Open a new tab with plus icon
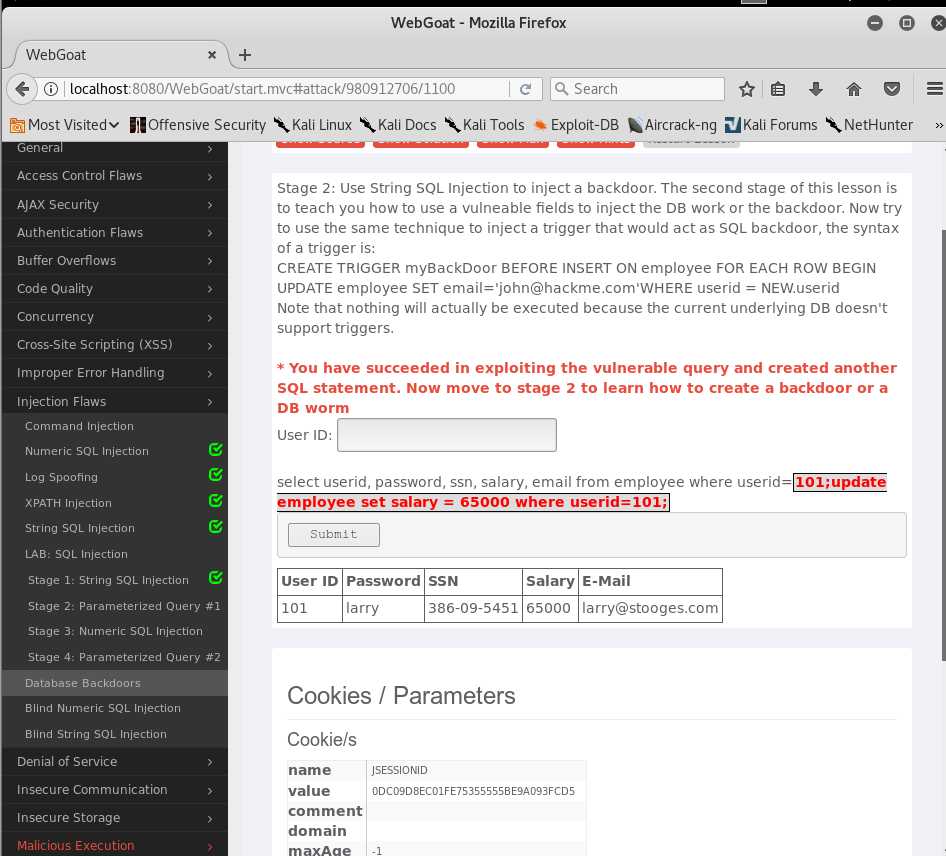Screen dimensions: 946x856 point(244,55)
